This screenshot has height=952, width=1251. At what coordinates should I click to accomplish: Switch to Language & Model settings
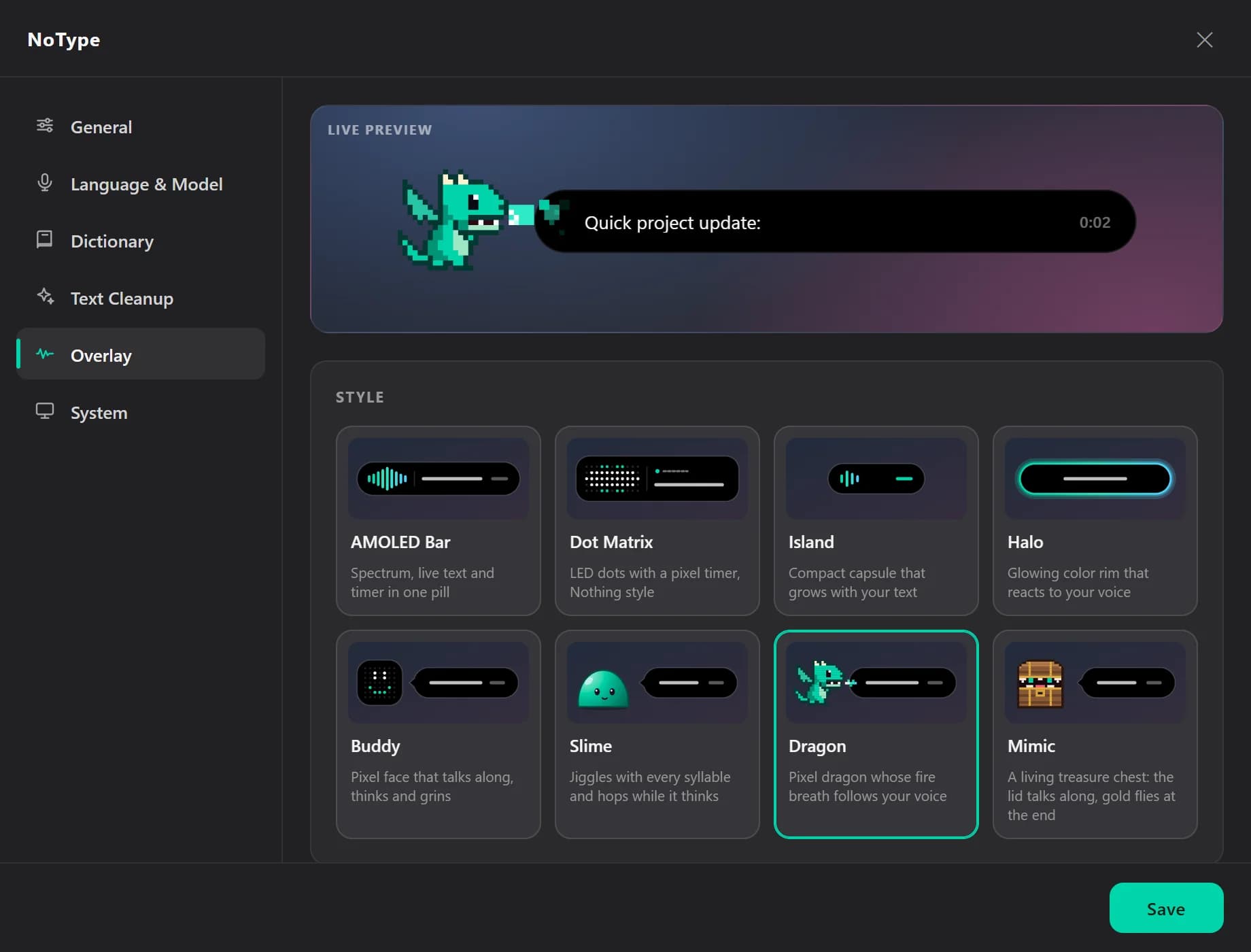tap(141, 184)
